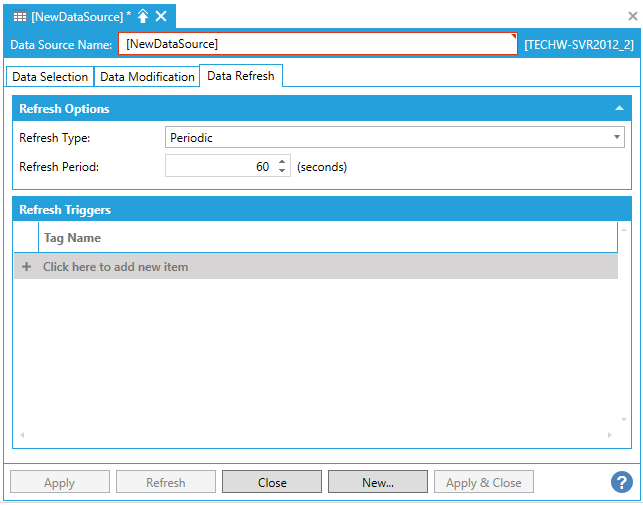643x505 pixels.
Task: Click the scroll-right arrow below Refresh Triggers list
Action: 611,435
